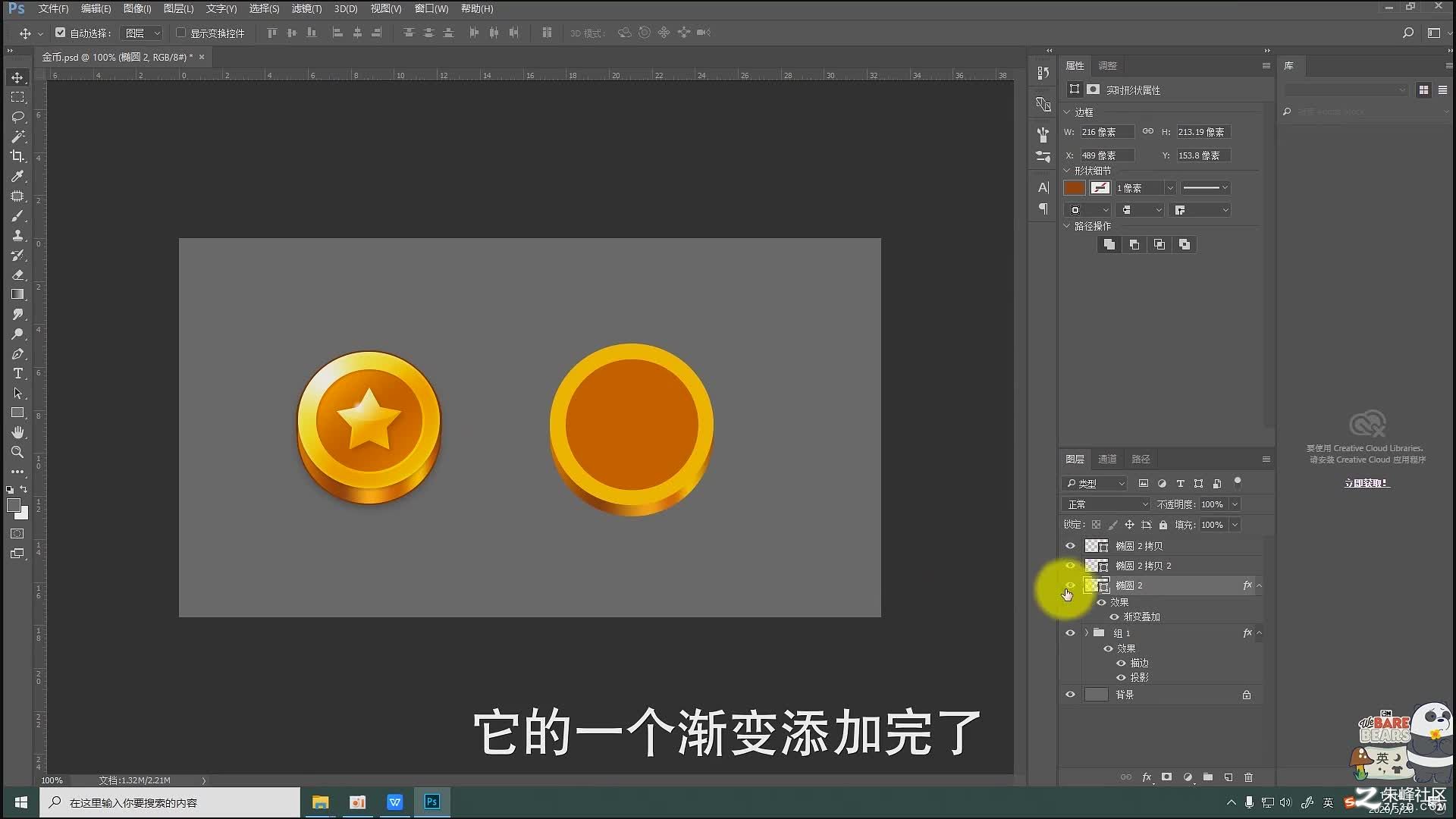Open the fill 100% dropdown arrow
This screenshot has width=1456, height=819.
[x=1235, y=525]
